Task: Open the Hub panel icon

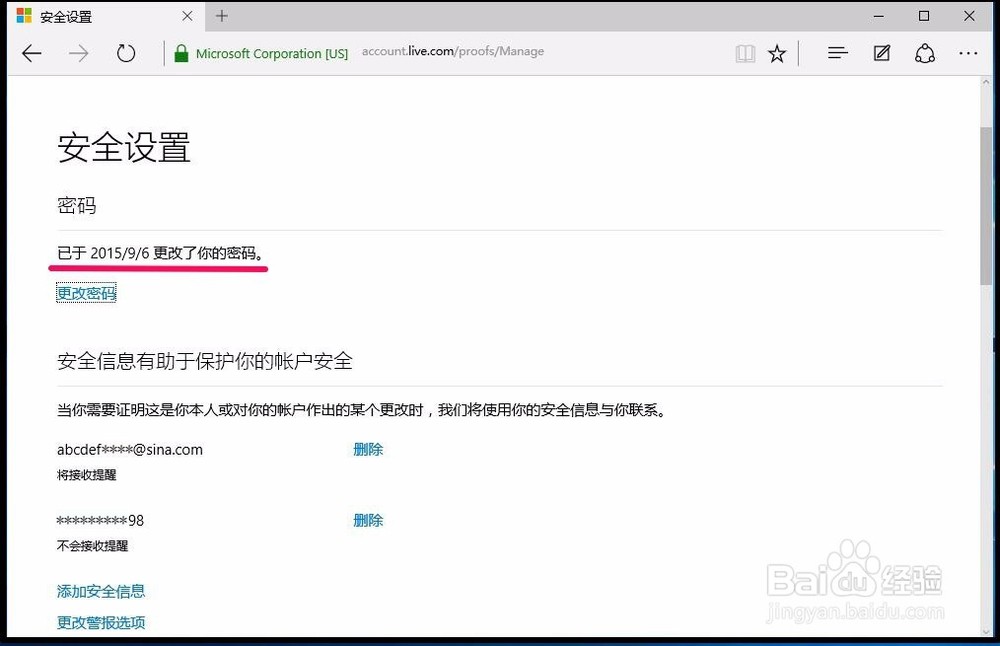Action: 836,53
